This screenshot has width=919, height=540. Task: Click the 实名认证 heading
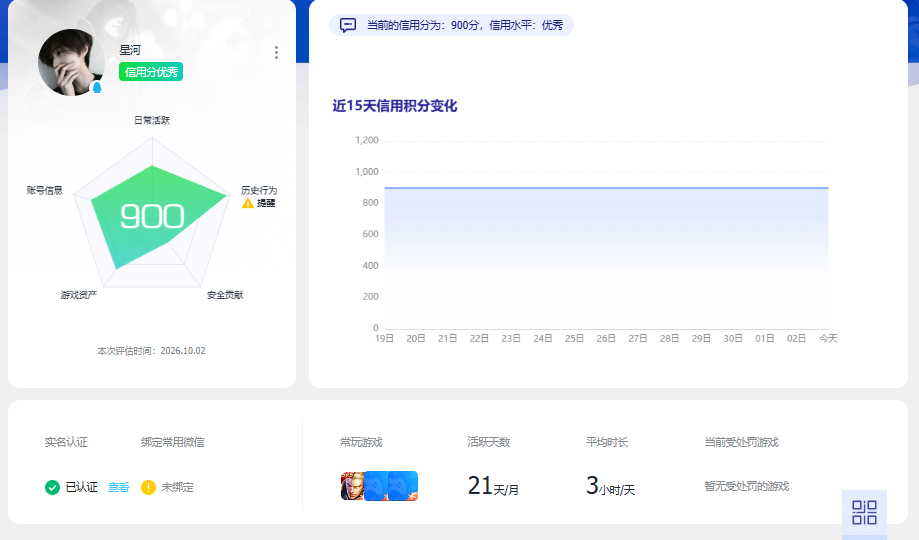pyautogui.click(x=66, y=442)
